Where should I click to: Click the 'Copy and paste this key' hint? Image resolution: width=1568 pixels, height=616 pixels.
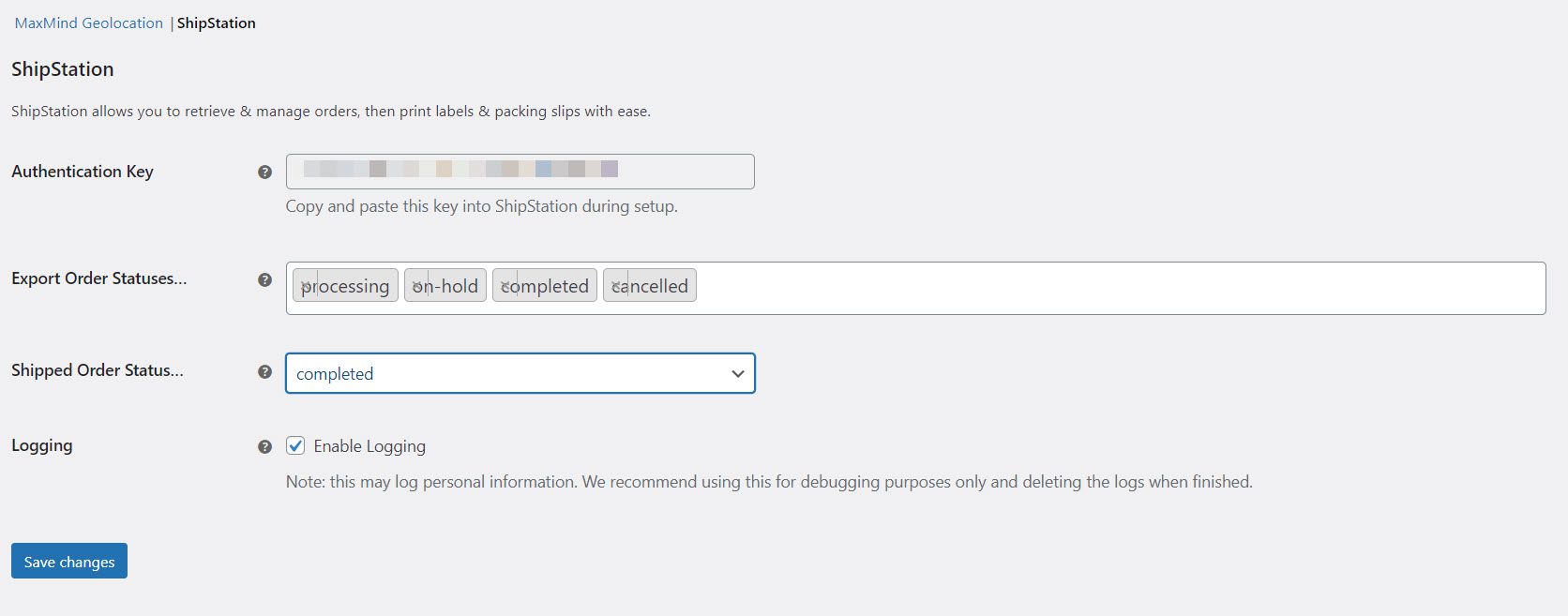point(482,206)
